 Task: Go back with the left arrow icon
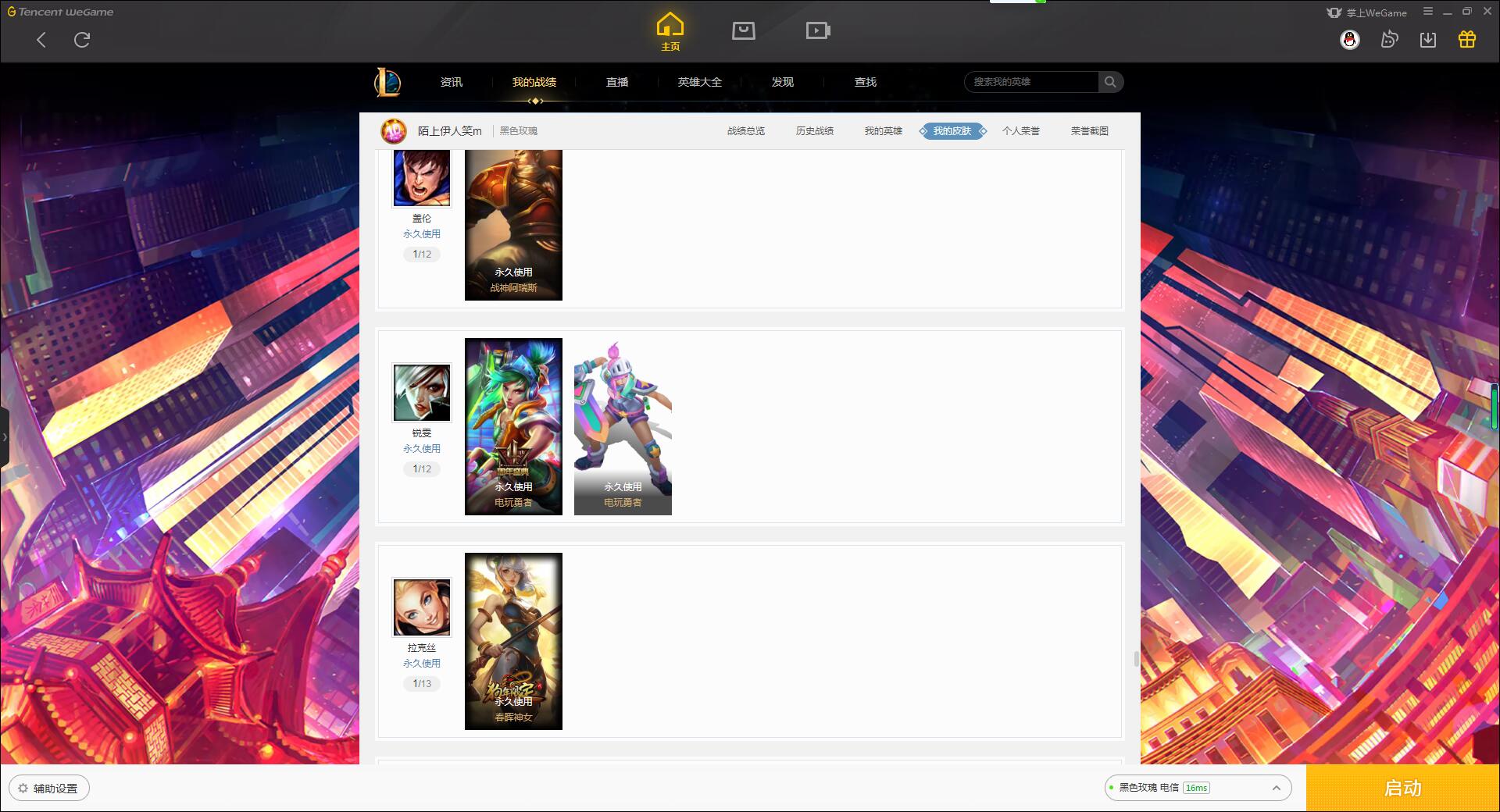41,40
